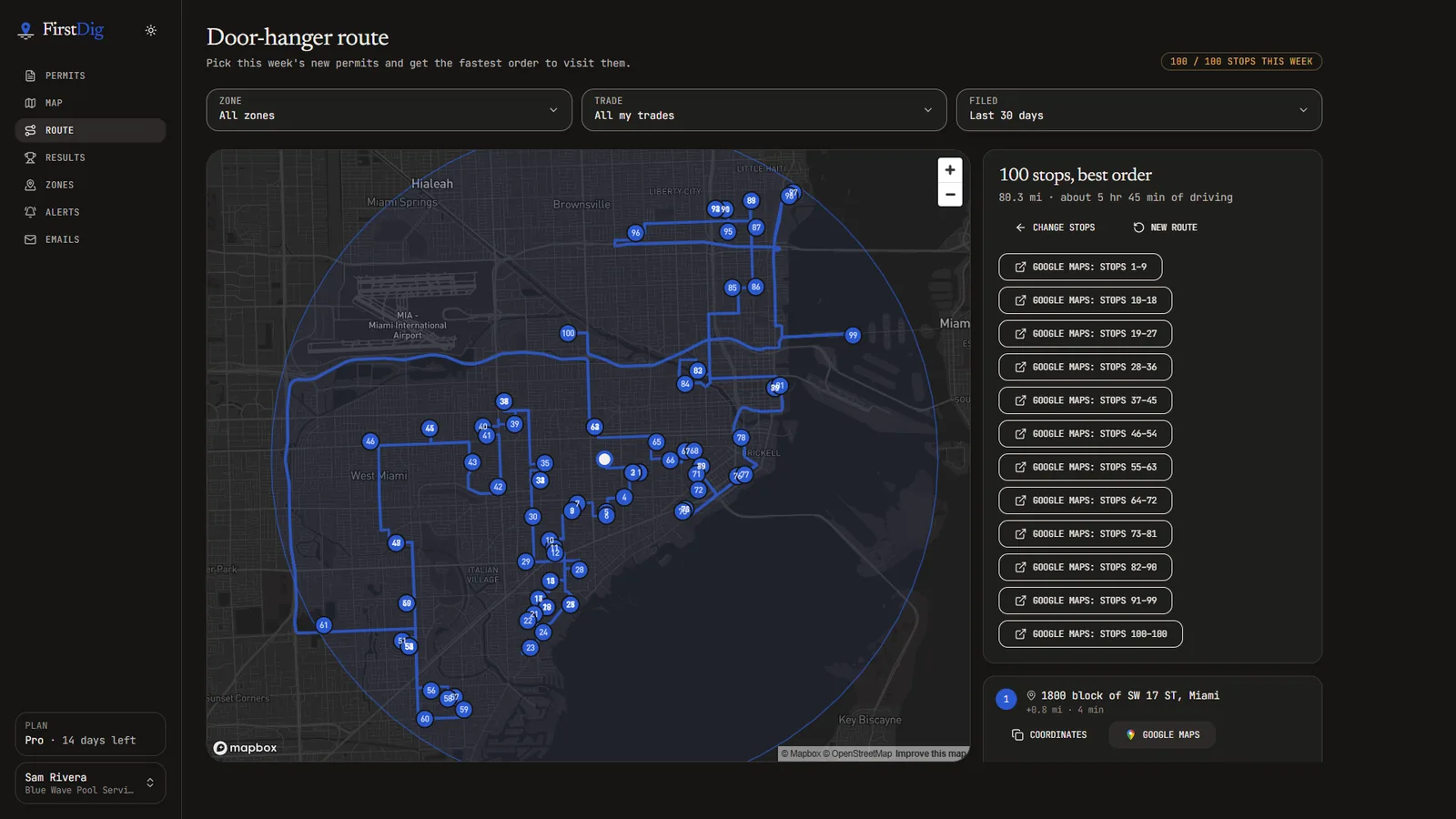Open the Trade dropdown showing All my trades

tap(763, 109)
